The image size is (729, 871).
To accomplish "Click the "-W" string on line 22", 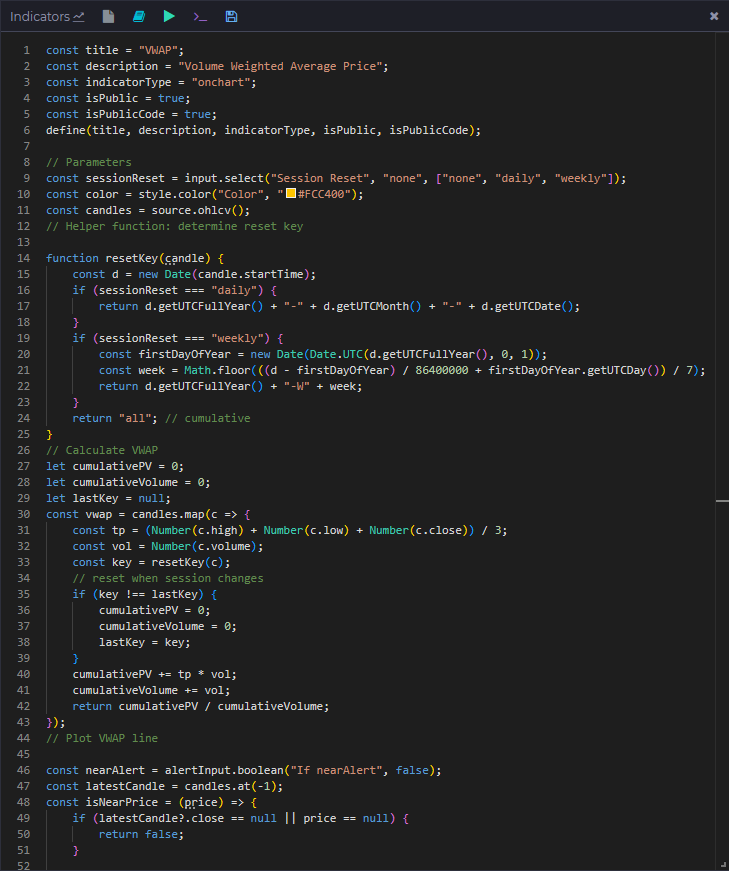I will pos(297,386).
